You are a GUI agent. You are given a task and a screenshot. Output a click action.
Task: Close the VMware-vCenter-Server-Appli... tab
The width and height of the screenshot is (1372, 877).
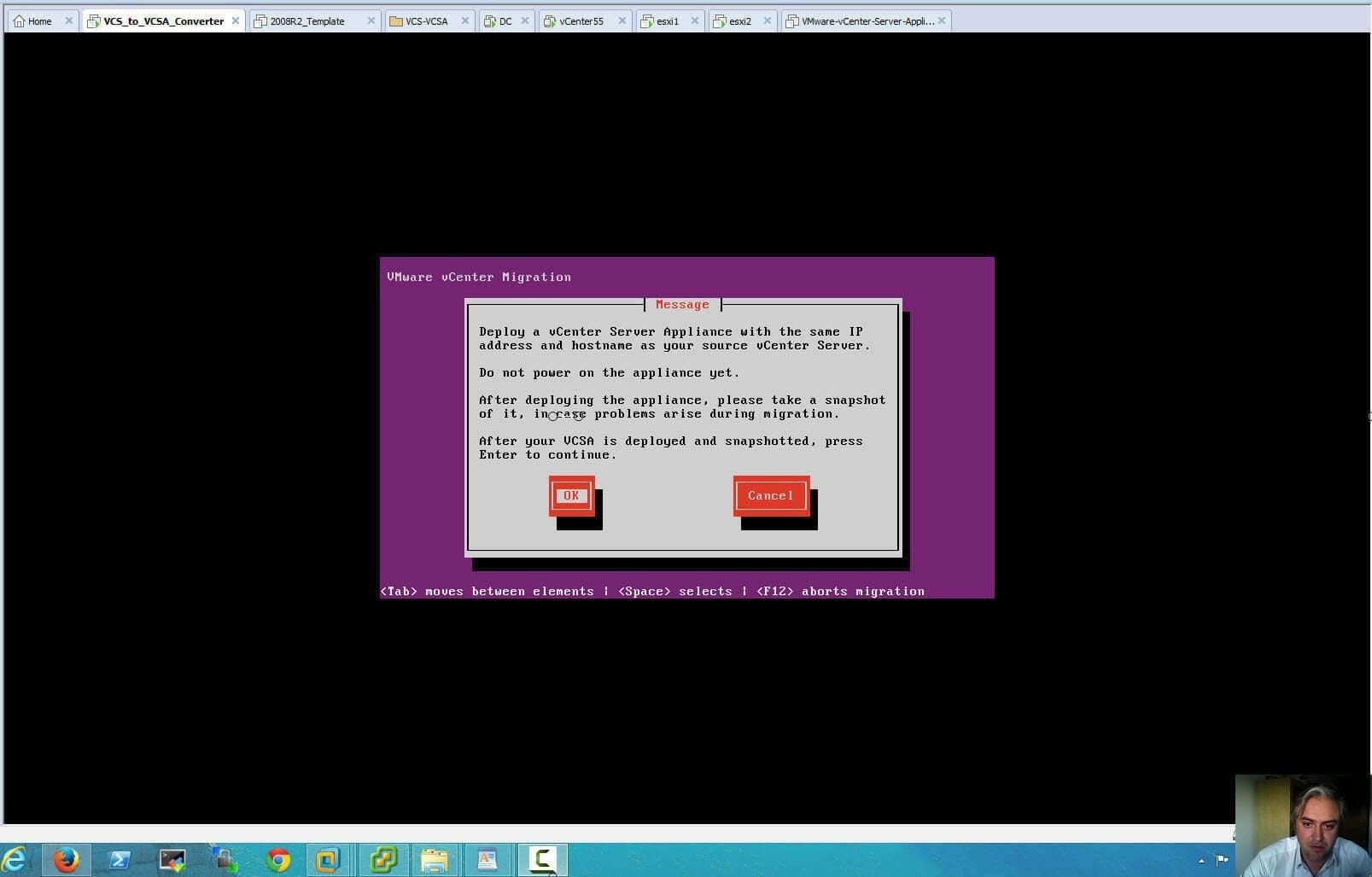click(x=942, y=21)
